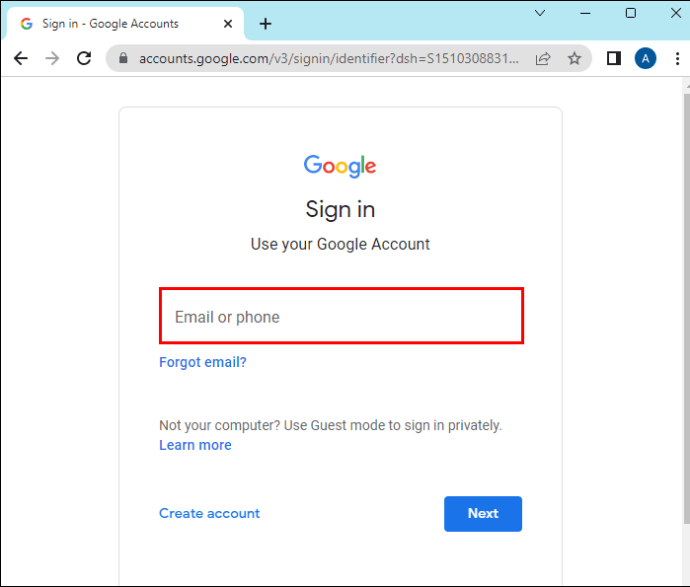
Task: View site information via lock icon
Action: coord(123,59)
